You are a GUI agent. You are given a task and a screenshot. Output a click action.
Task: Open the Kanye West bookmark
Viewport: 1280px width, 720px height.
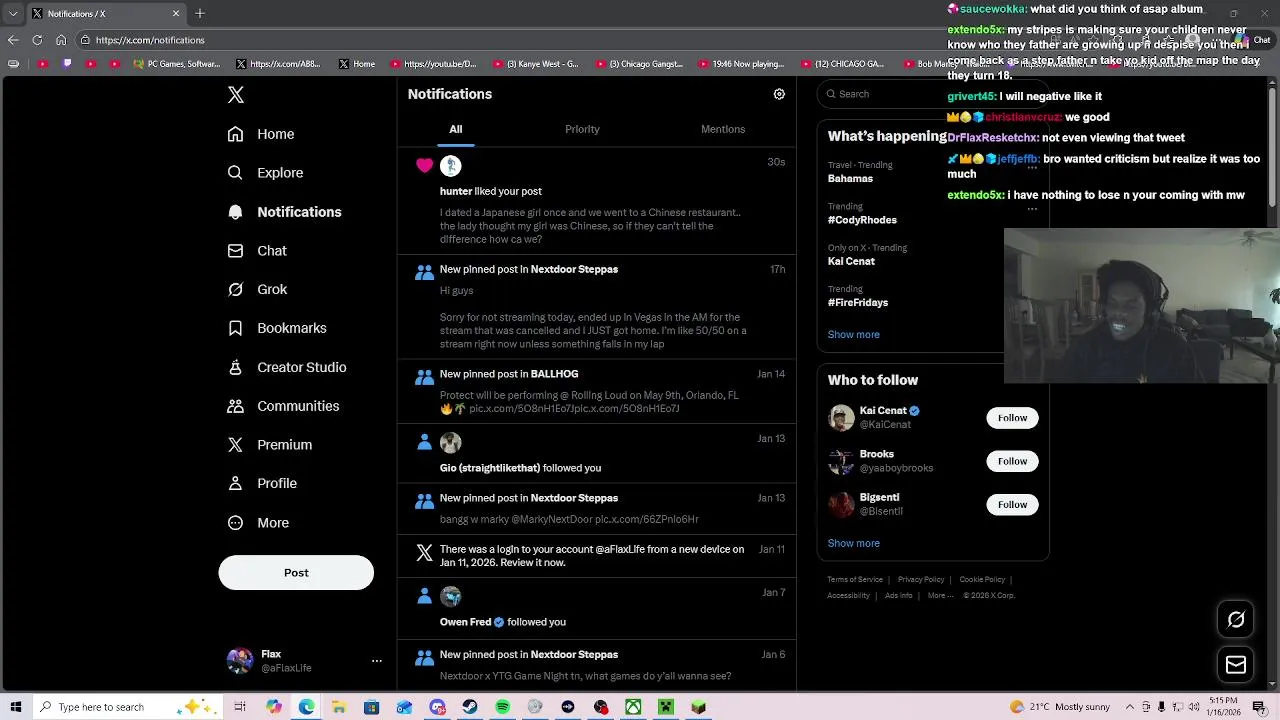[x=536, y=64]
